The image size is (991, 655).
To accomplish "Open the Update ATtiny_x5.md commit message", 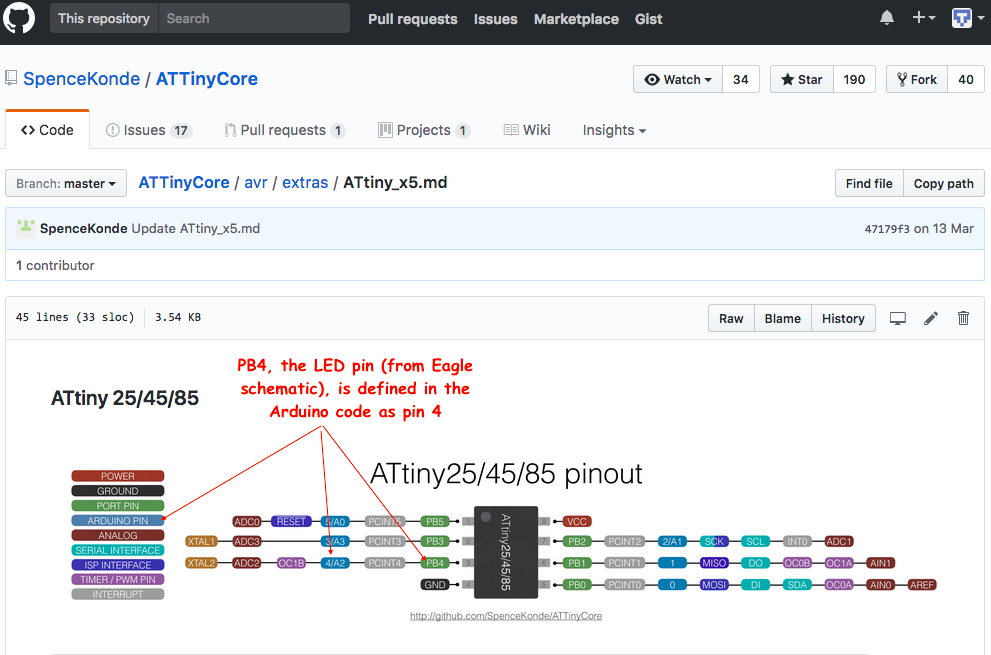I will tap(195, 228).
